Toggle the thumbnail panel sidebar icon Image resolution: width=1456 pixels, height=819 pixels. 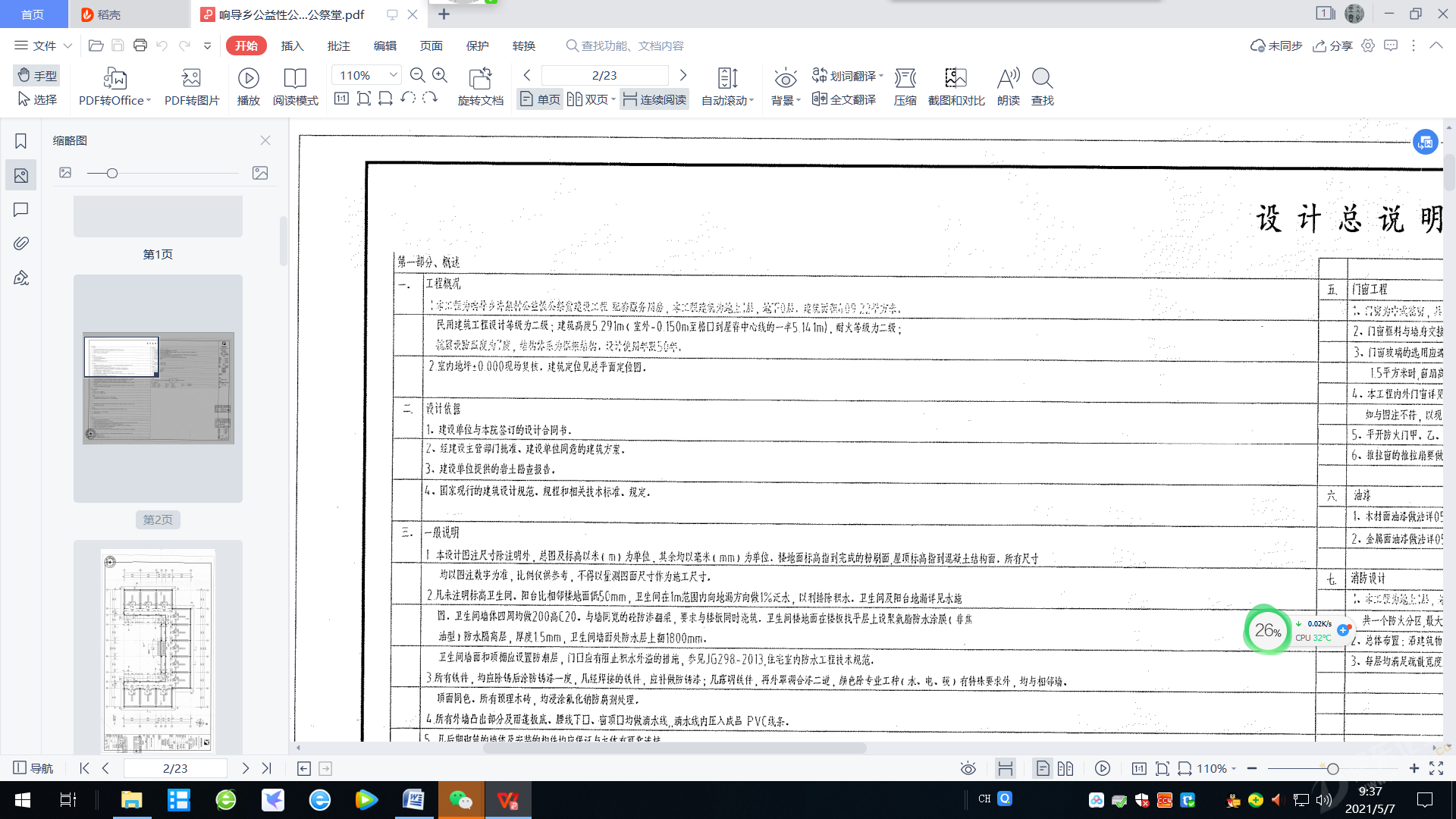pyautogui.click(x=20, y=175)
